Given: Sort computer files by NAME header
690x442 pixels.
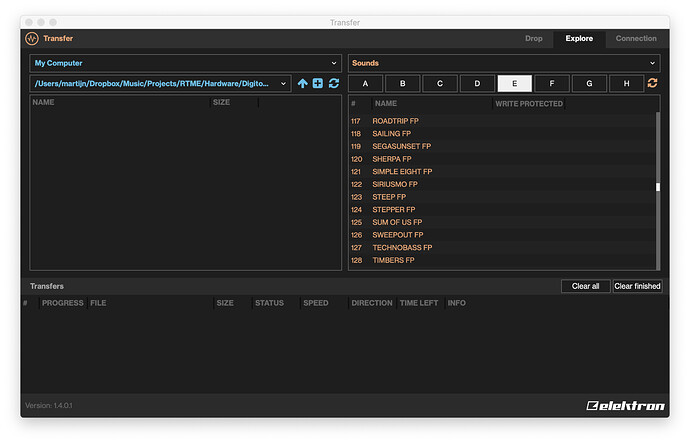Looking at the screenshot, I should point(43,102).
